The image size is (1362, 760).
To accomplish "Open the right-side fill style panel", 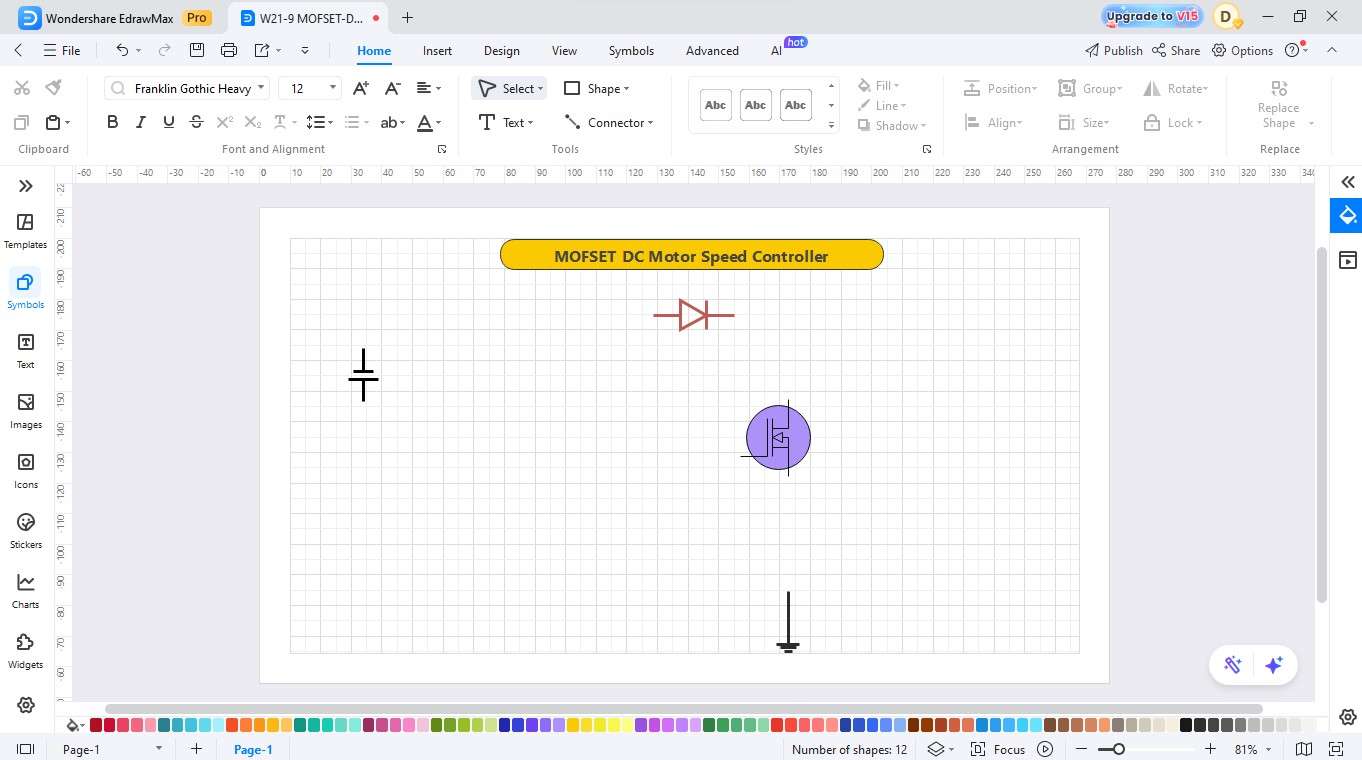I will [x=1348, y=215].
